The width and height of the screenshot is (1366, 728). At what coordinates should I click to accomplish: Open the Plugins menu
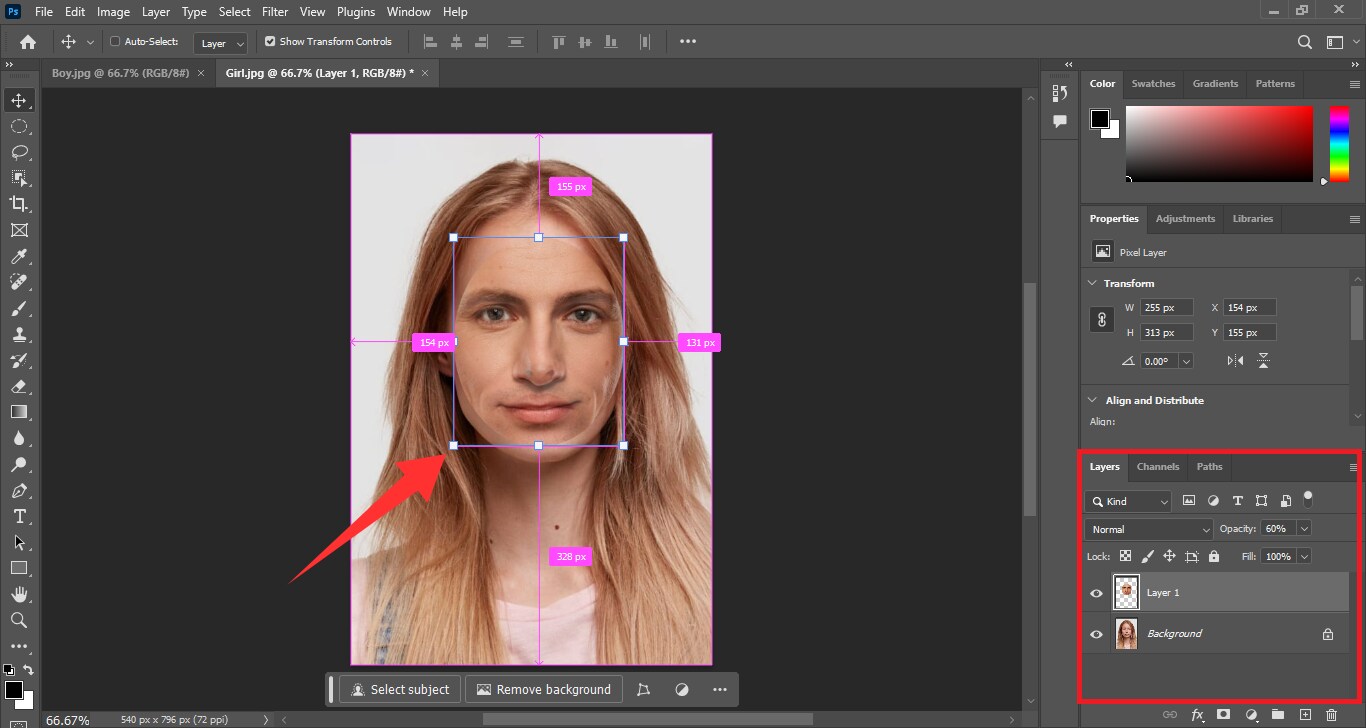coord(356,12)
